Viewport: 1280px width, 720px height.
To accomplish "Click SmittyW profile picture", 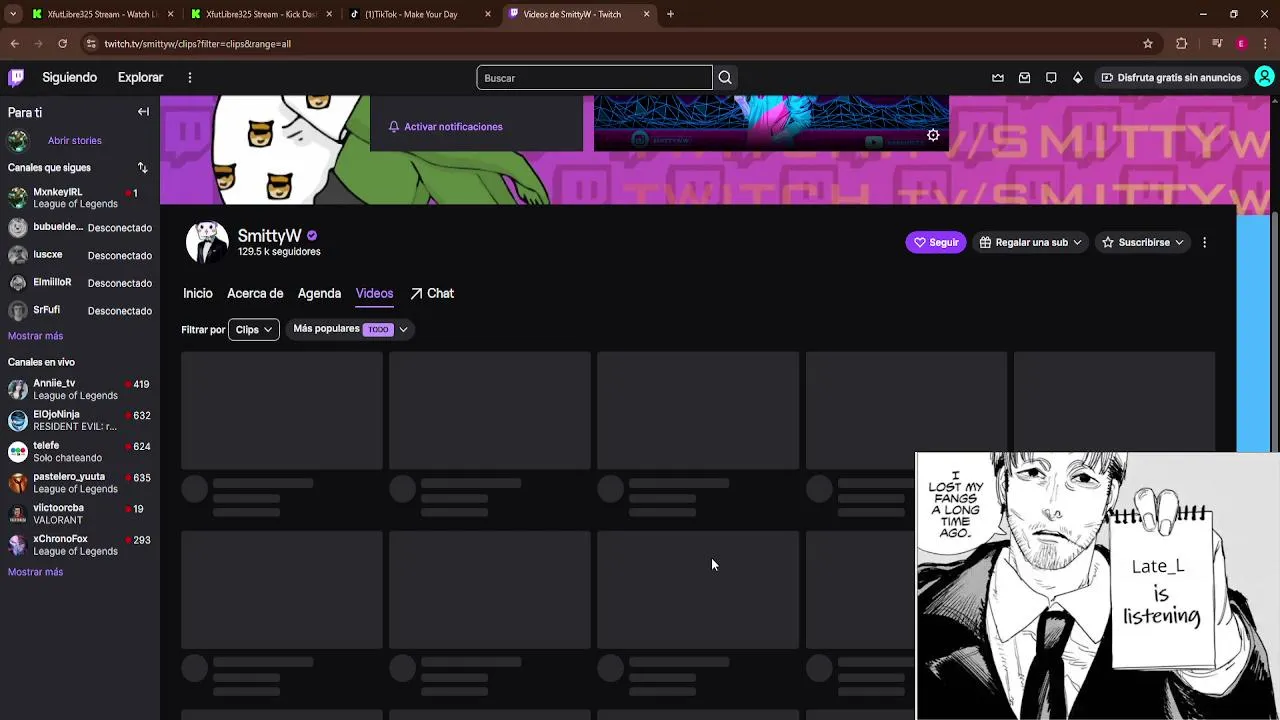I will [207, 243].
